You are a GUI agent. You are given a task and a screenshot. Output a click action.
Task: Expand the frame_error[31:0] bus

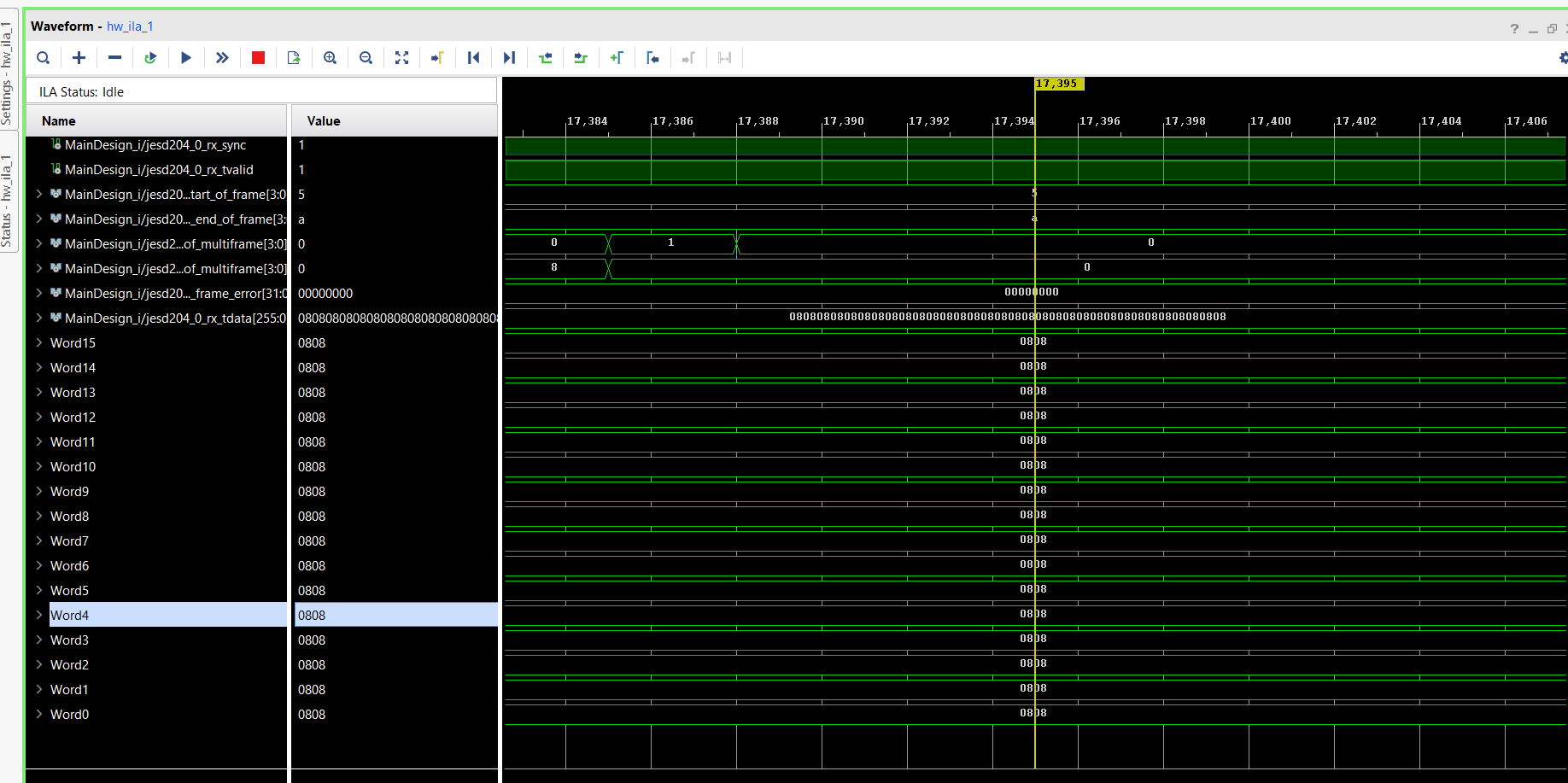(39, 294)
